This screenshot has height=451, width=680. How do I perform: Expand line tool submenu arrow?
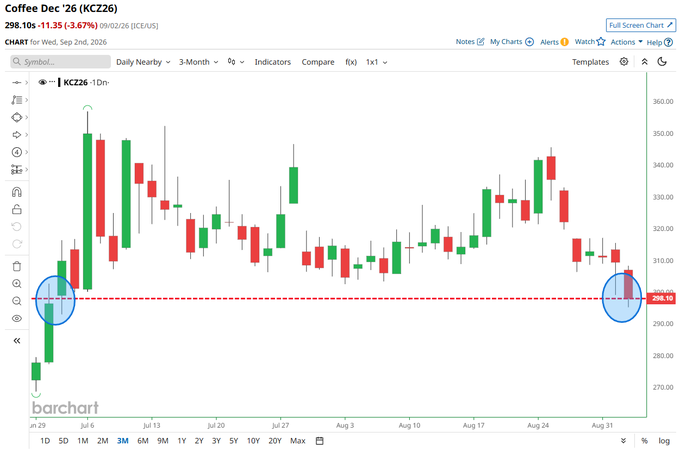(x=26, y=82)
